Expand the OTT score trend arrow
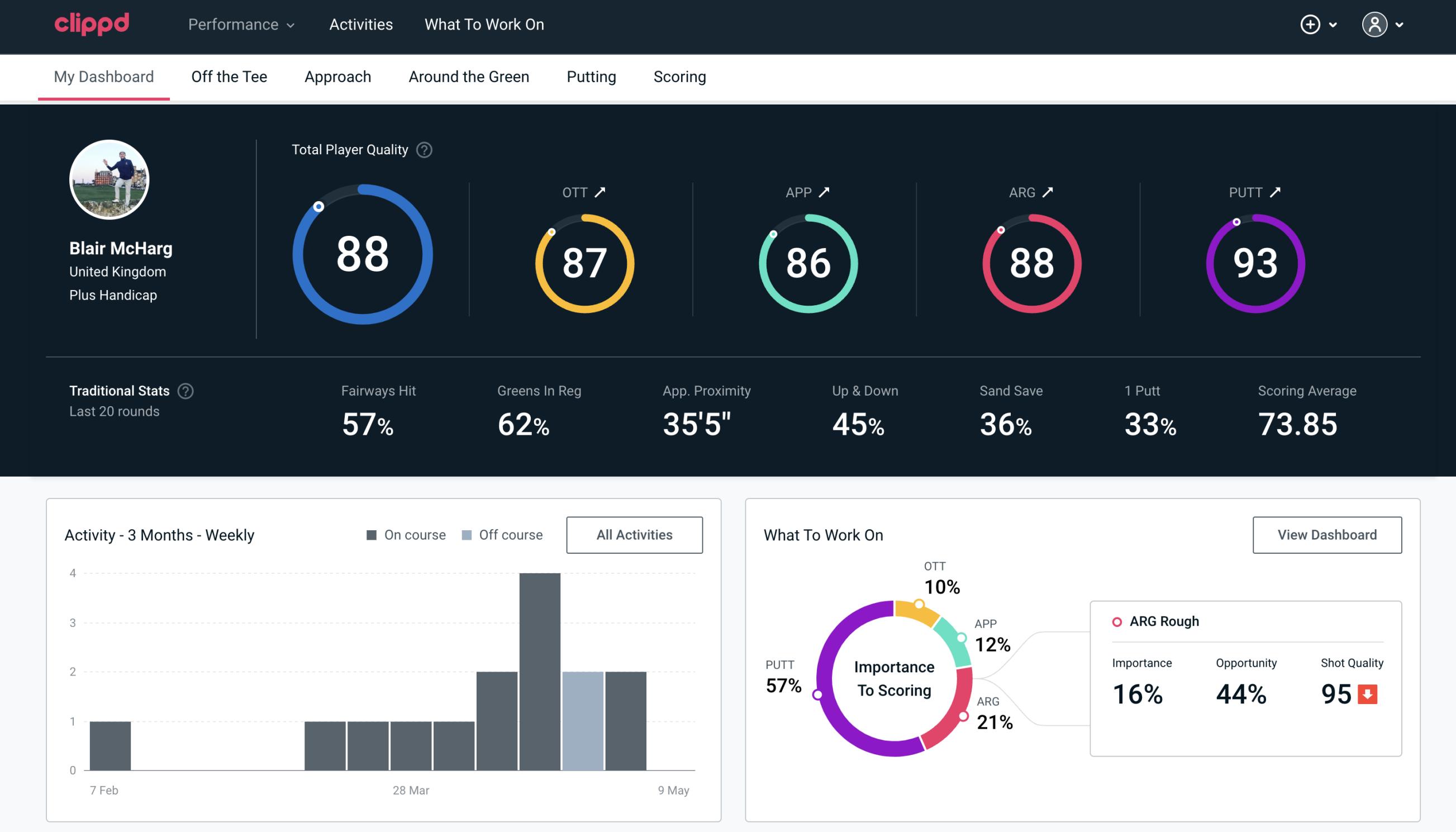This screenshot has width=1456, height=832. point(600,192)
